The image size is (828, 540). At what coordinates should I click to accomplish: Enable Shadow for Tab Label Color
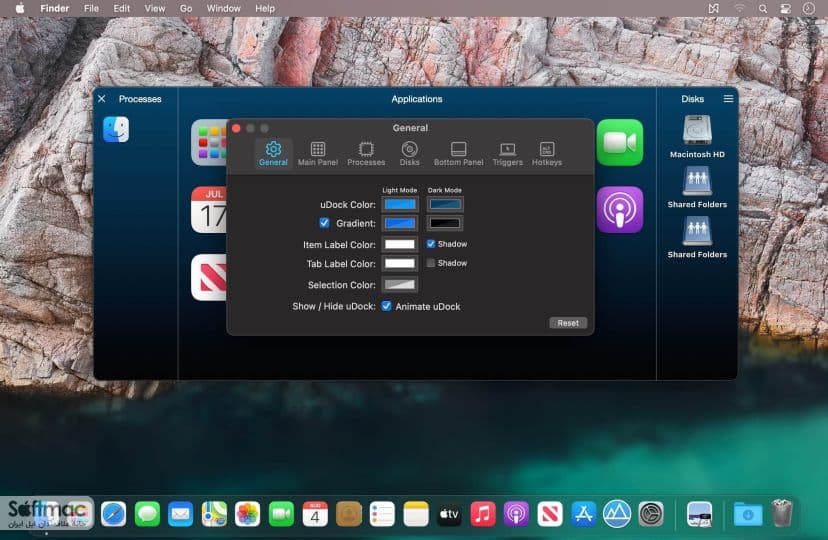coord(431,263)
